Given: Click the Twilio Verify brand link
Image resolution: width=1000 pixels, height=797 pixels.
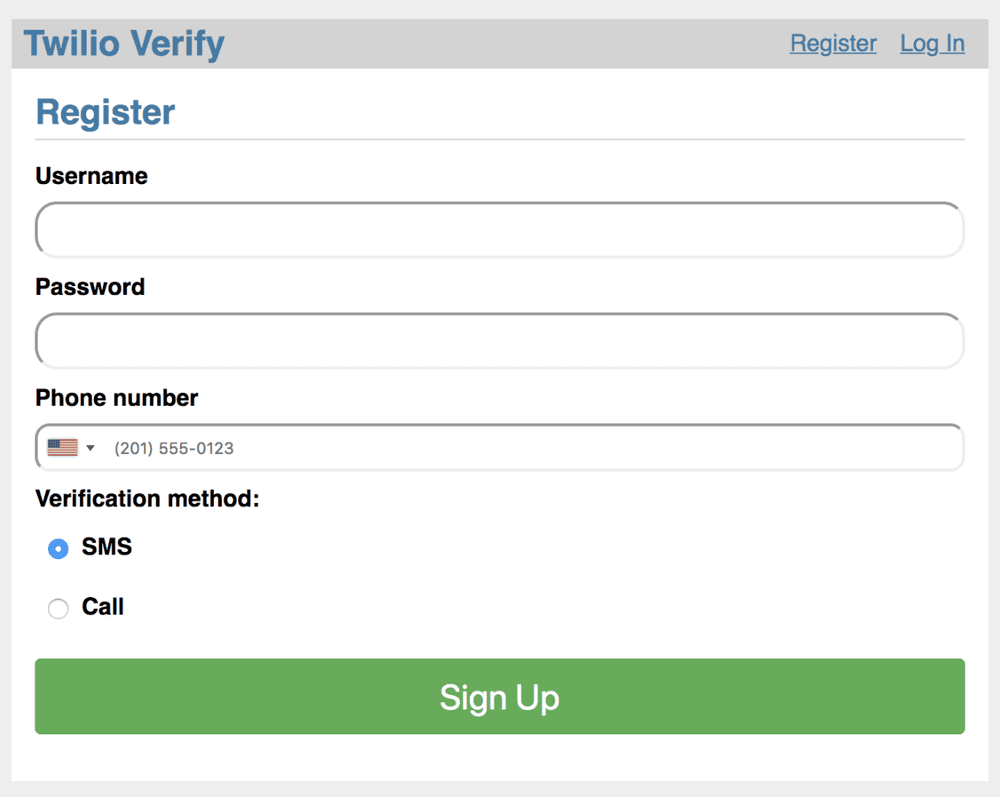Looking at the screenshot, I should 123,43.
